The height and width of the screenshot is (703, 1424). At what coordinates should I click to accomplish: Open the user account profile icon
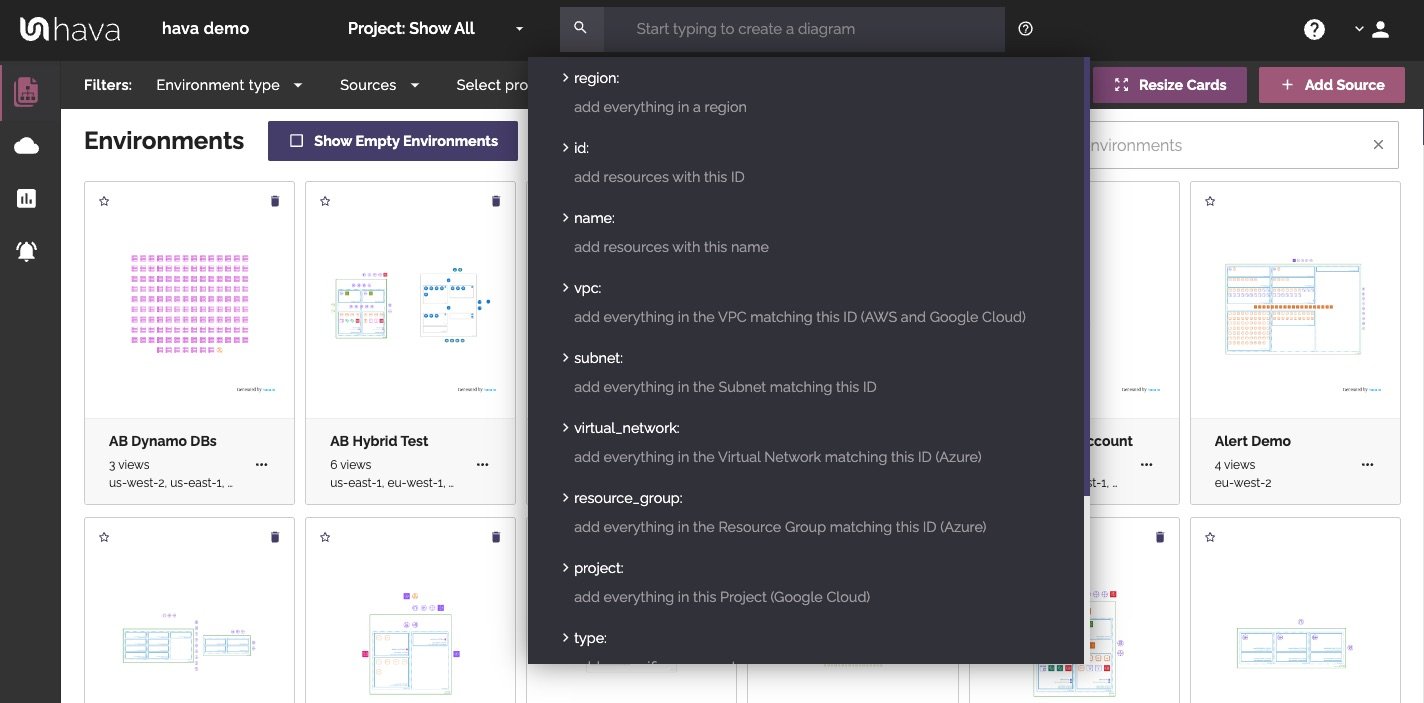click(1380, 29)
